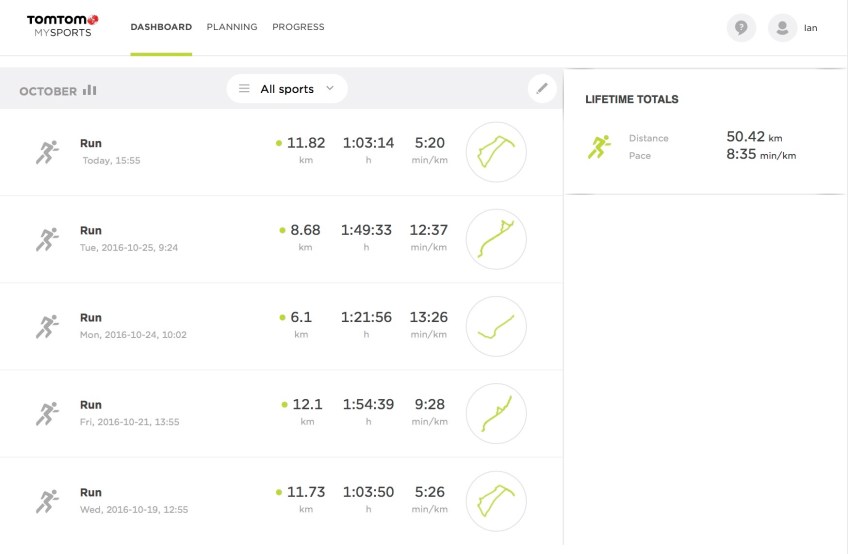
Task: Open route map thumbnail of 12.1 km run
Action: (x=496, y=413)
